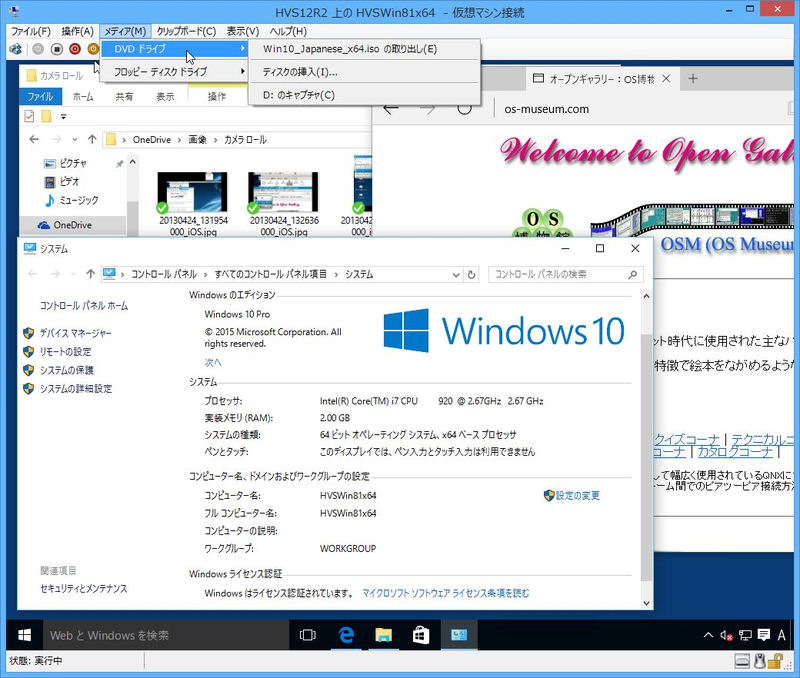Open the Help (ヘルプ) menu

[288, 31]
